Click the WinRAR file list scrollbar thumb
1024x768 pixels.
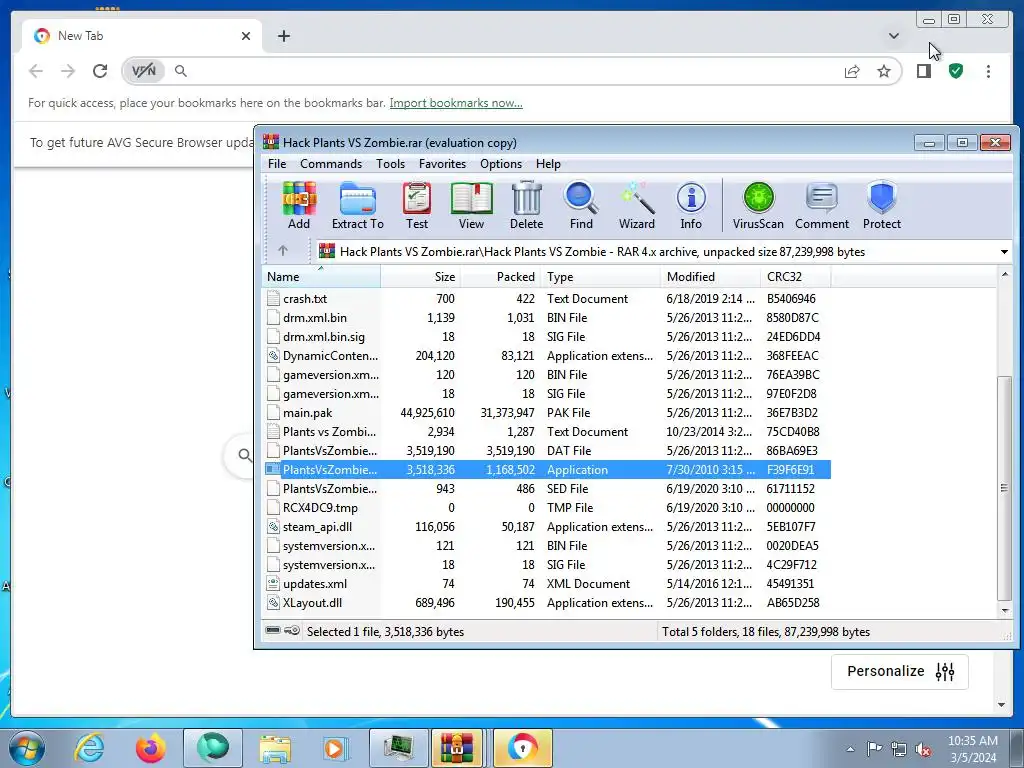point(1004,488)
